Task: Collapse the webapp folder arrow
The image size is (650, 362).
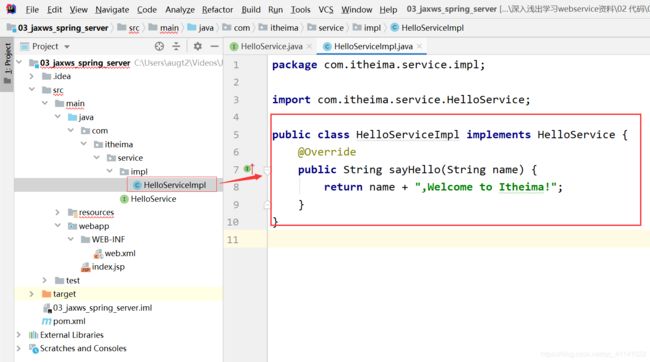Action: pyautogui.click(x=58, y=226)
